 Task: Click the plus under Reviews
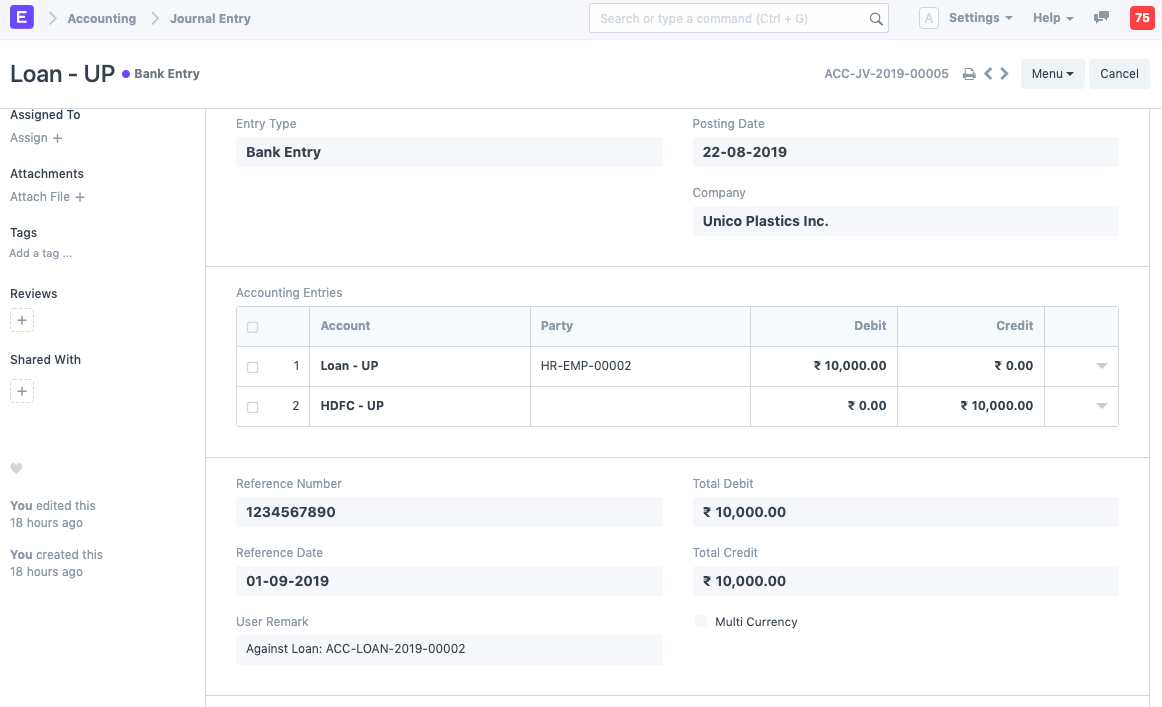point(22,320)
